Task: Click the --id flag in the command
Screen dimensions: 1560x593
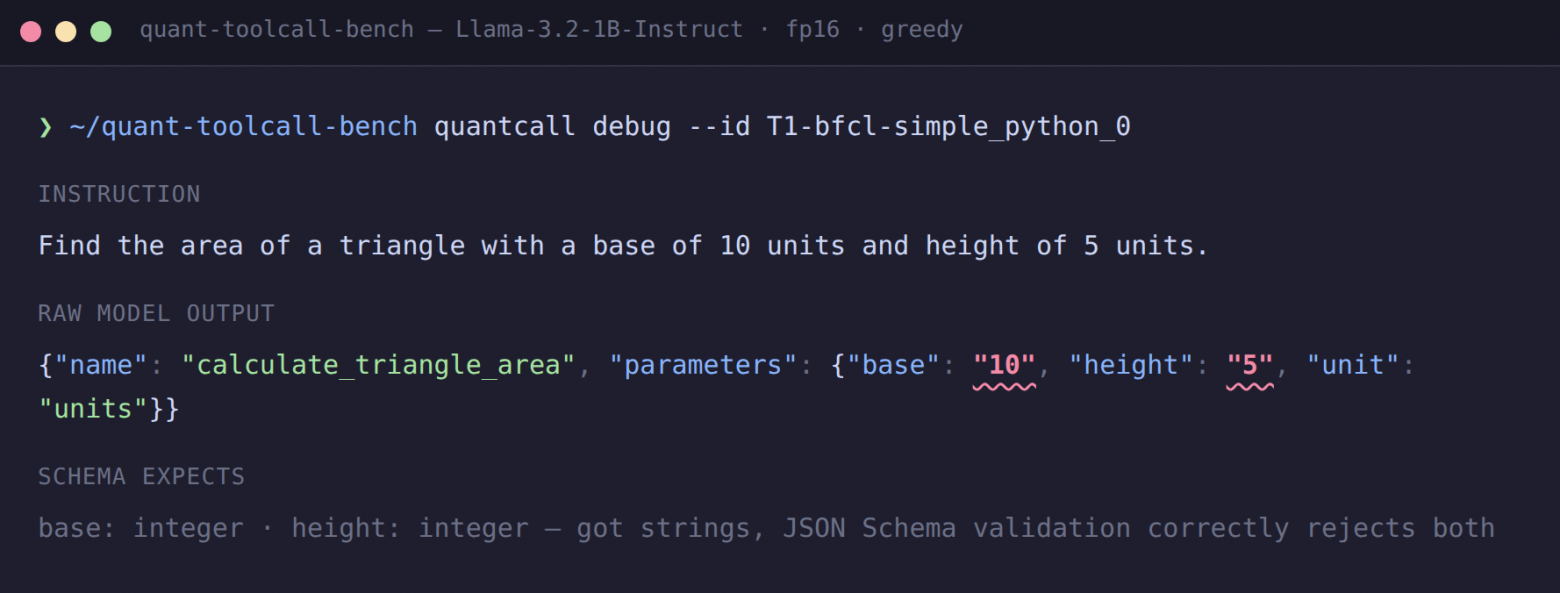Action: tap(719, 128)
